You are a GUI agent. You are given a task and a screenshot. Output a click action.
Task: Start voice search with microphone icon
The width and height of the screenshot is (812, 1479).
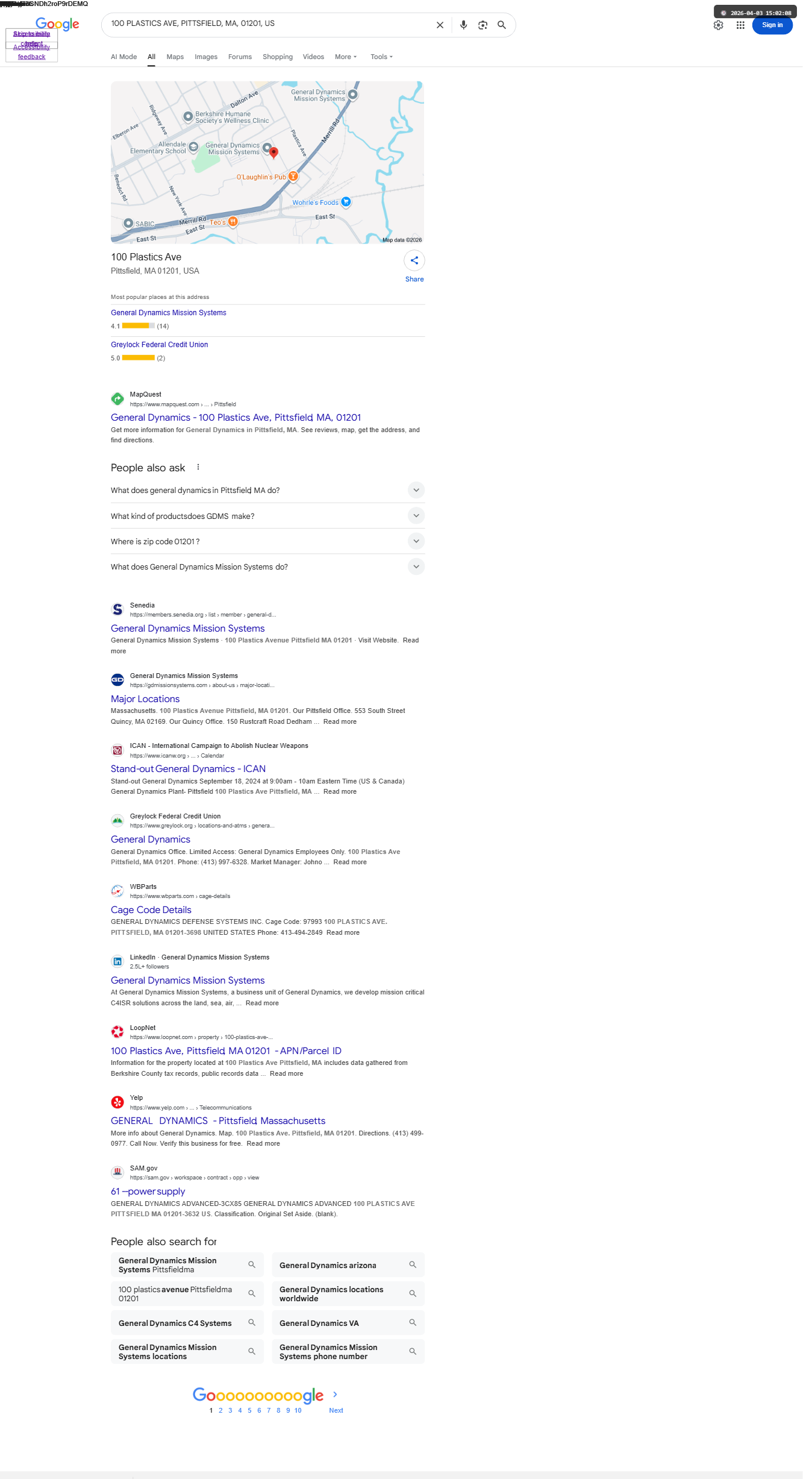(463, 25)
